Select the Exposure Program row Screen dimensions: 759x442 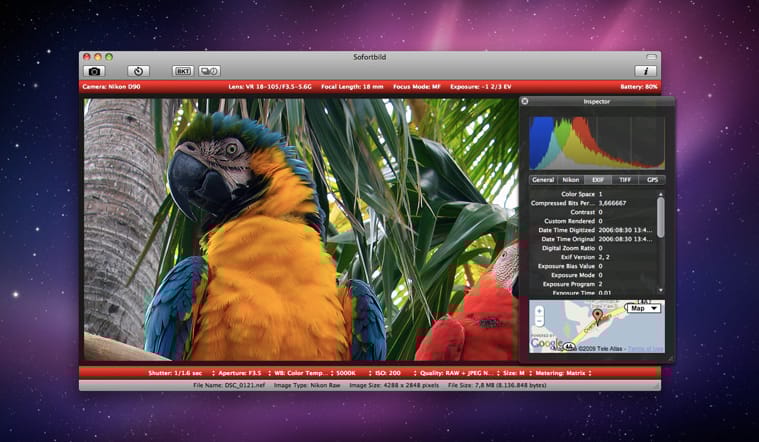point(593,284)
